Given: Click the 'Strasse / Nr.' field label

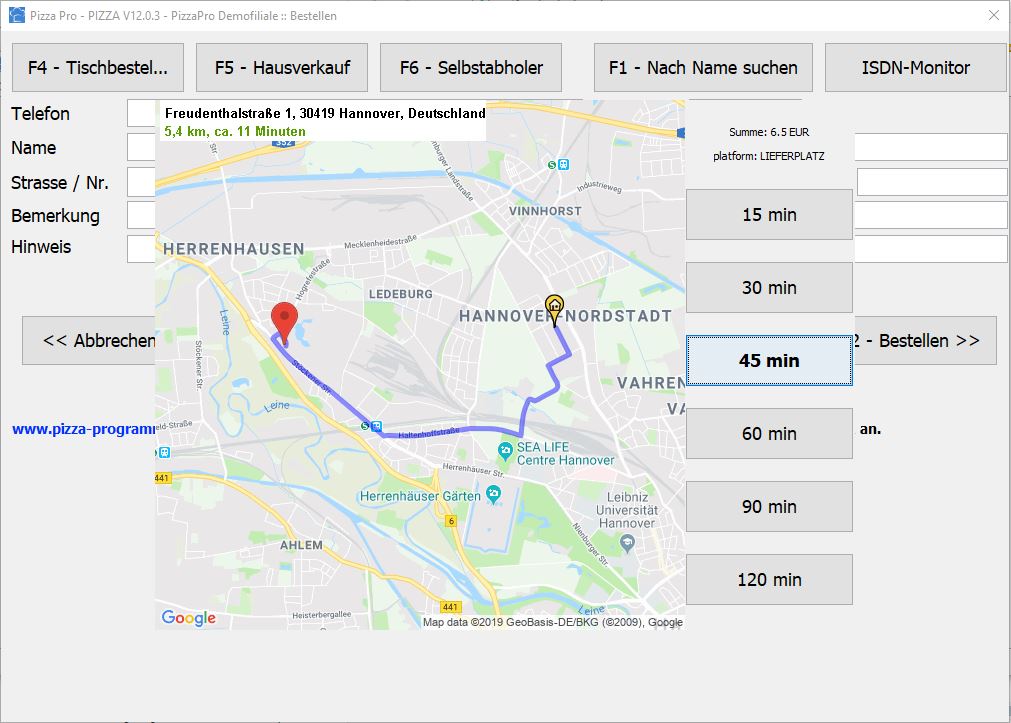Looking at the screenshot, I should coord(60,183).
